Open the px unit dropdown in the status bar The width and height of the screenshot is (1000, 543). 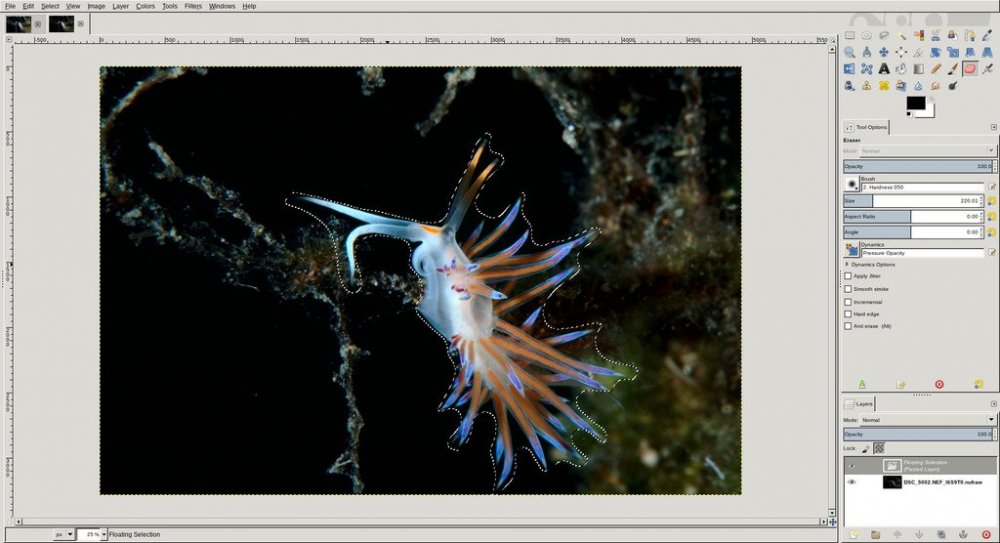tap(64, 535)
